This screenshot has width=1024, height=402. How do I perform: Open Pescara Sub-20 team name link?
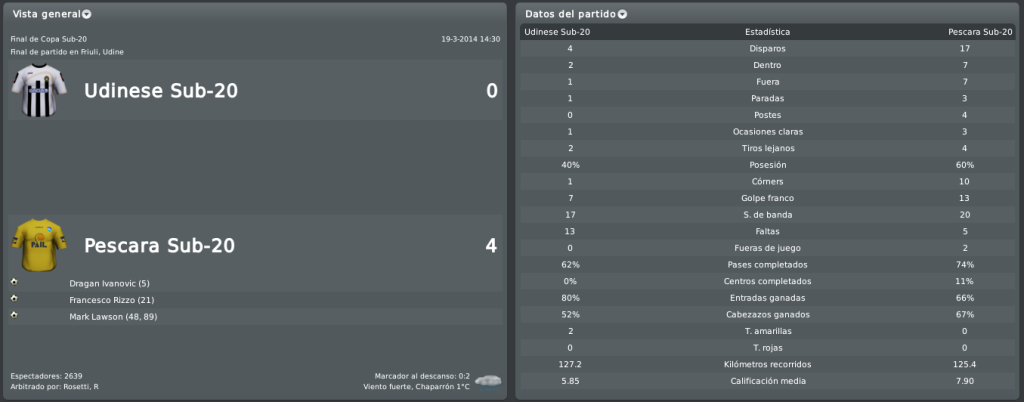159,245
